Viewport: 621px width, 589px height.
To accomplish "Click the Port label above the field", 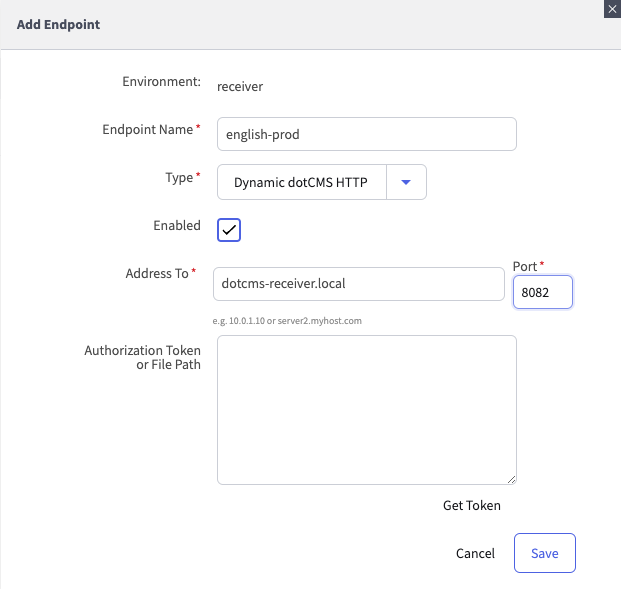I will [x=525, y=266].
